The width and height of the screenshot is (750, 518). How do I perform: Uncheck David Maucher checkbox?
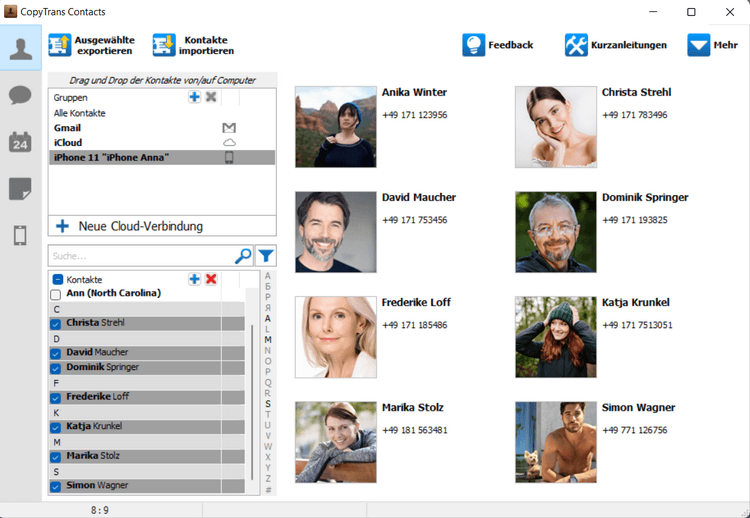click(55, 353)
